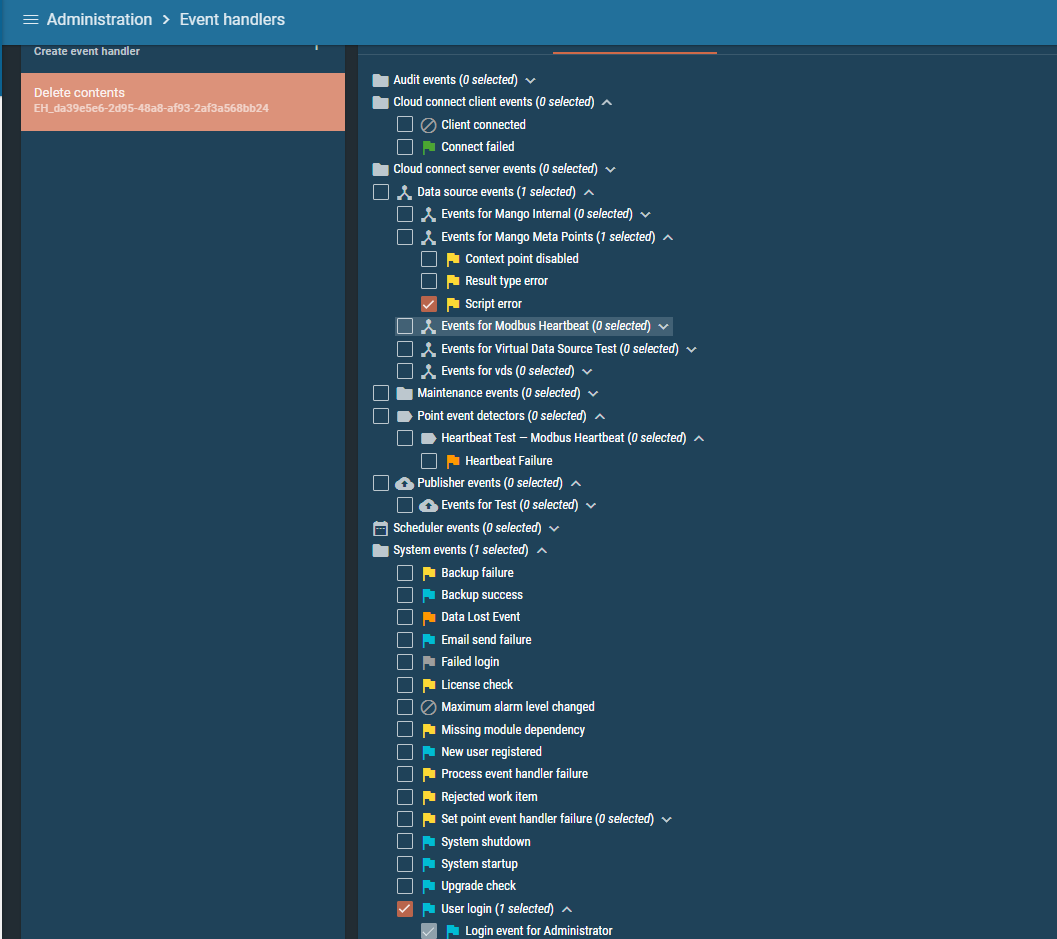Click the Create event handler item
Viewport: 1057px width, 939px height.
[x=87, y=51]
